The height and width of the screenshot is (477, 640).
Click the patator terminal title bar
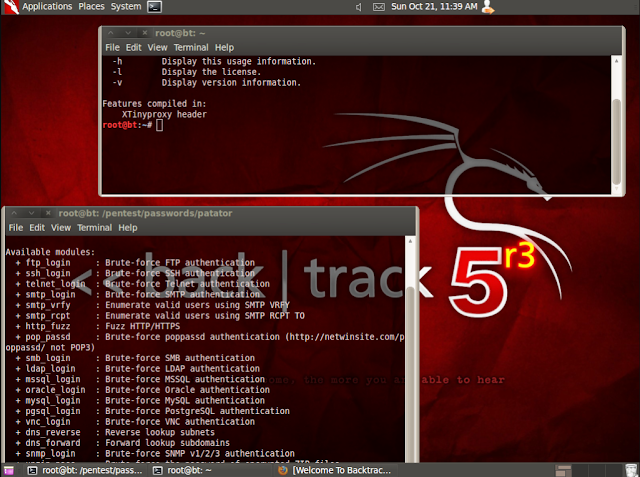(x=210, y=213)
